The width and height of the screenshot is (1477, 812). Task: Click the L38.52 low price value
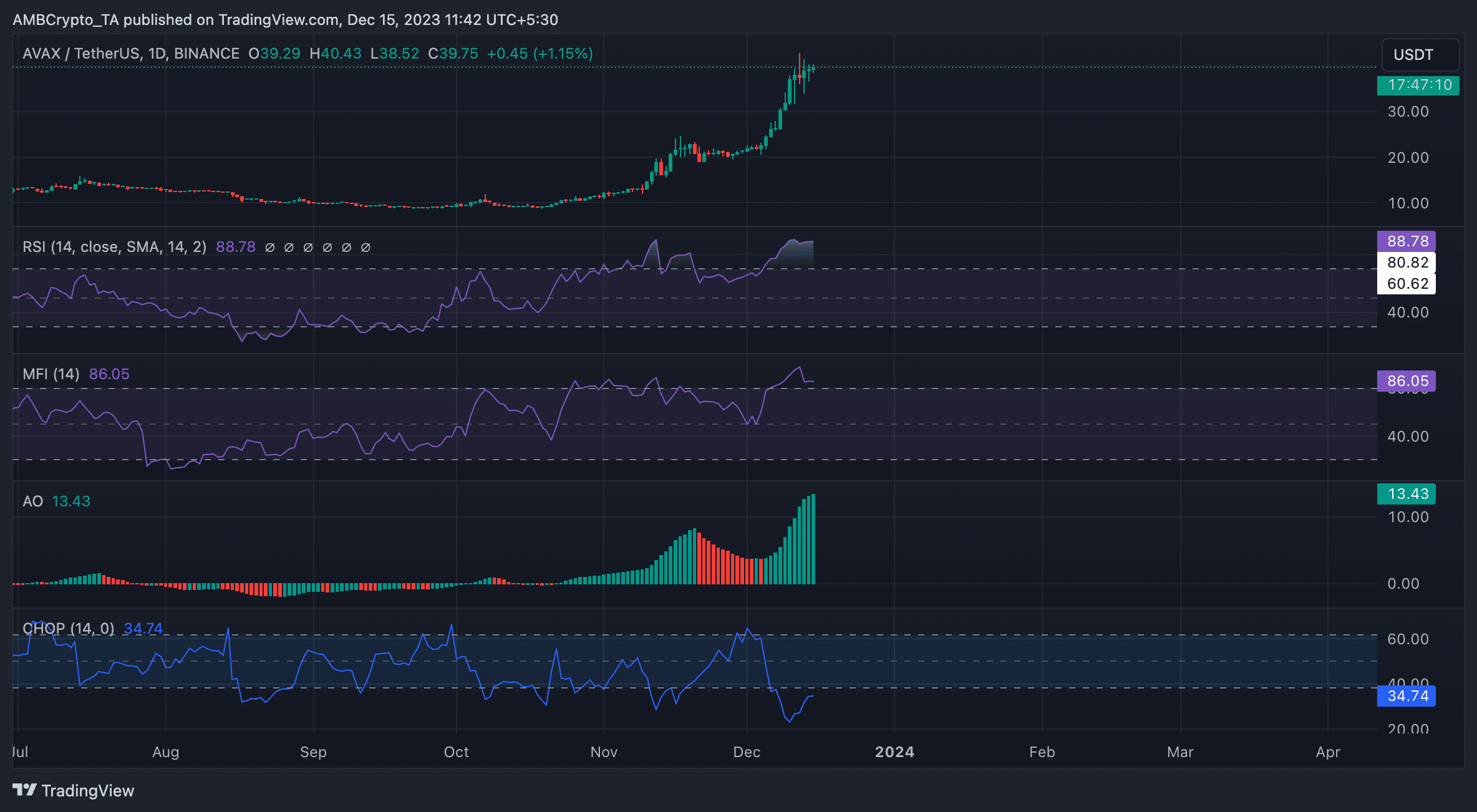tap(395, 54)
